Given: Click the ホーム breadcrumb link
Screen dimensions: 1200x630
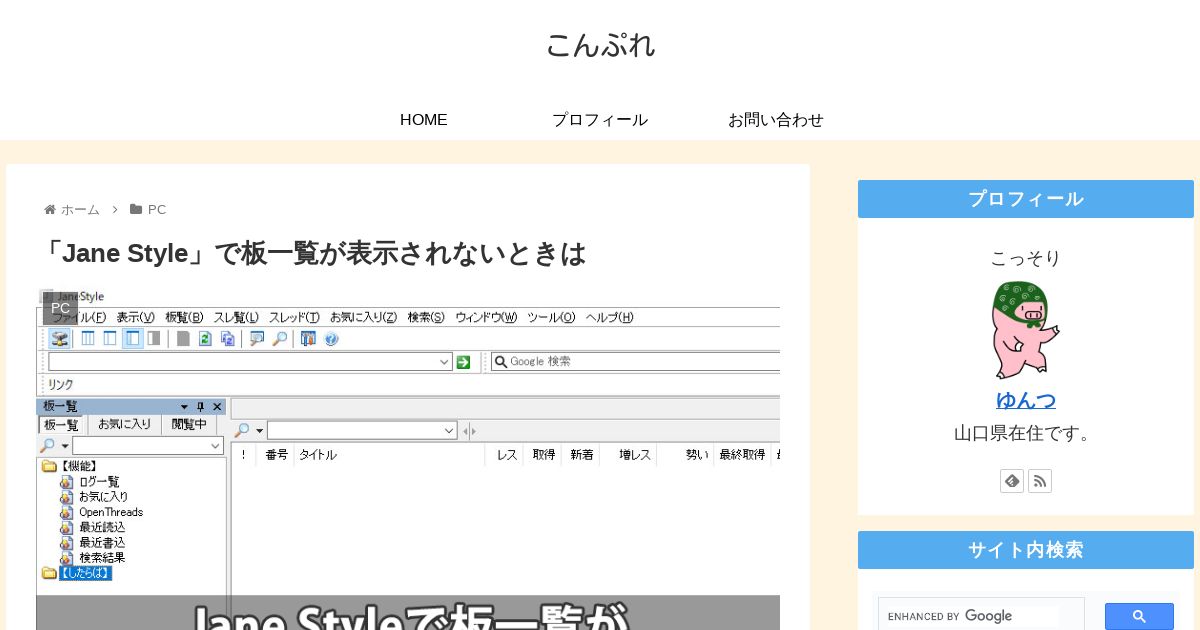Looking at the screenshot, I should [80, 210].
